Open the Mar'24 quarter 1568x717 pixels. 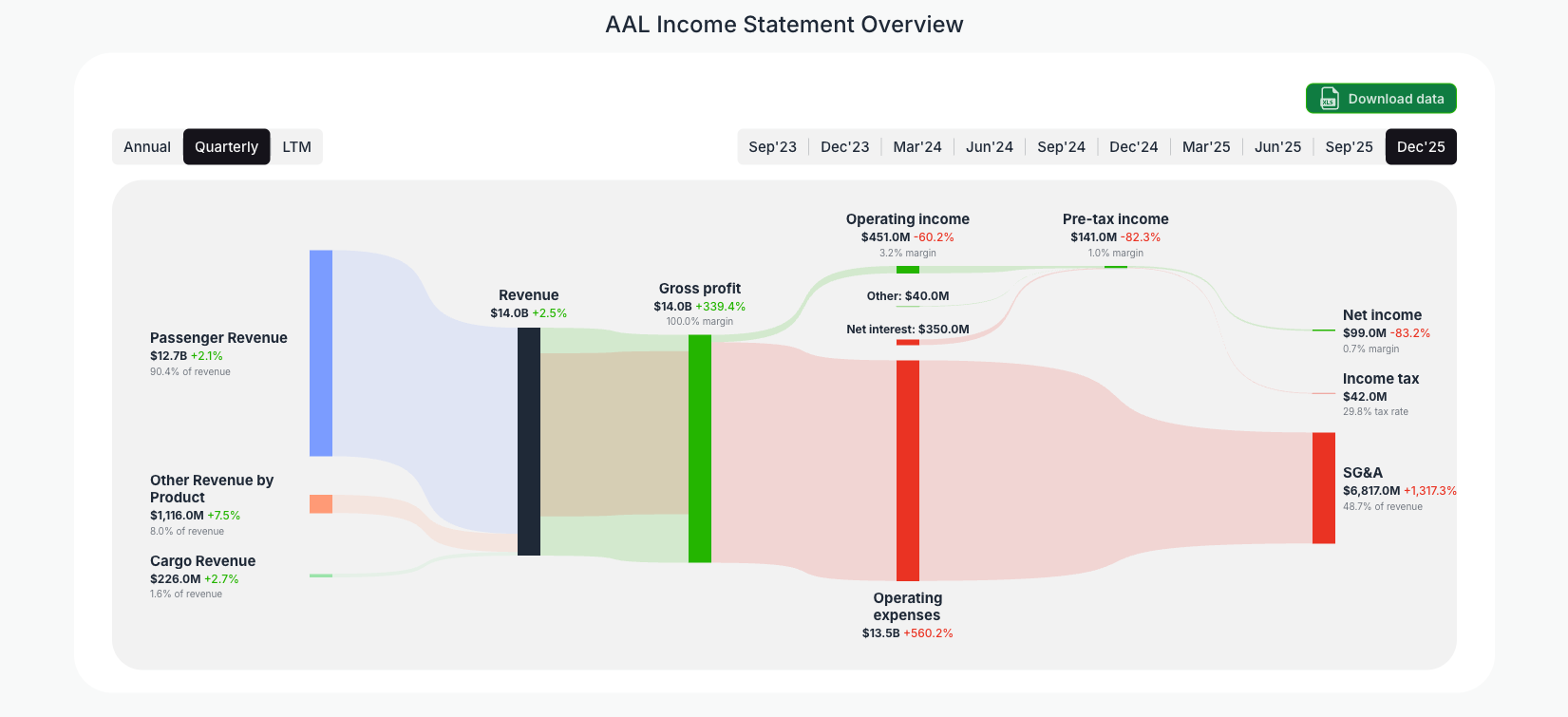click(x=917, y=146)
